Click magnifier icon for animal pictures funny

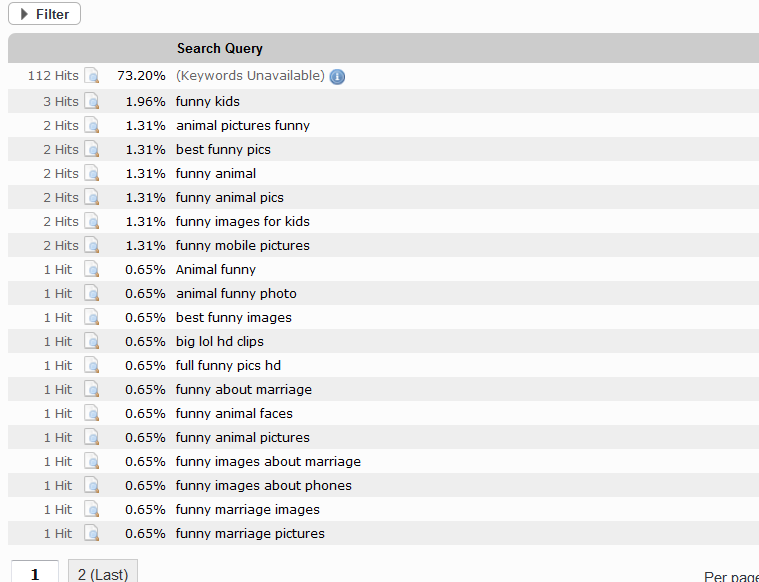(92, 125)
